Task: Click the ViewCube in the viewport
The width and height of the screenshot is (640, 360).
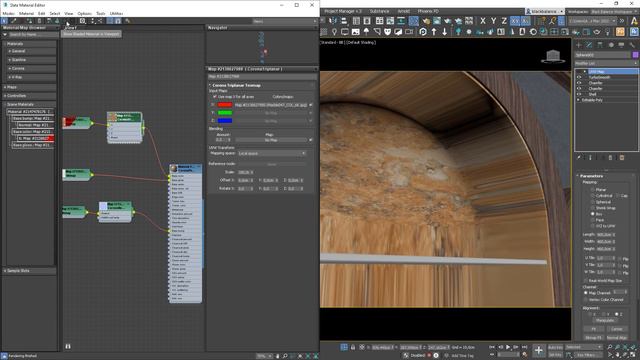Action: coord(553,56)
